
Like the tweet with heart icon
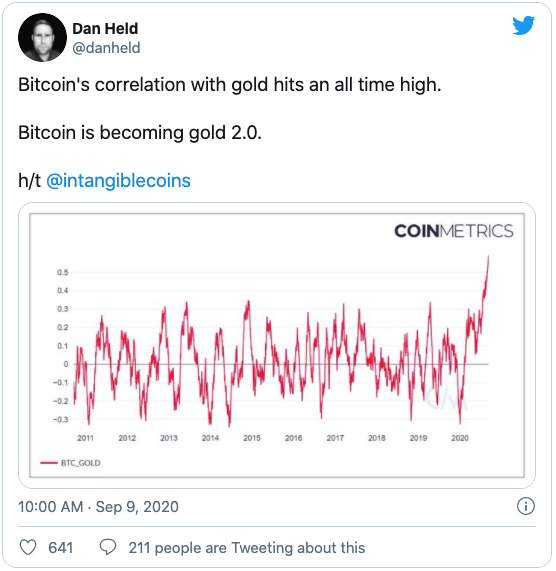[x=28, y=547]
